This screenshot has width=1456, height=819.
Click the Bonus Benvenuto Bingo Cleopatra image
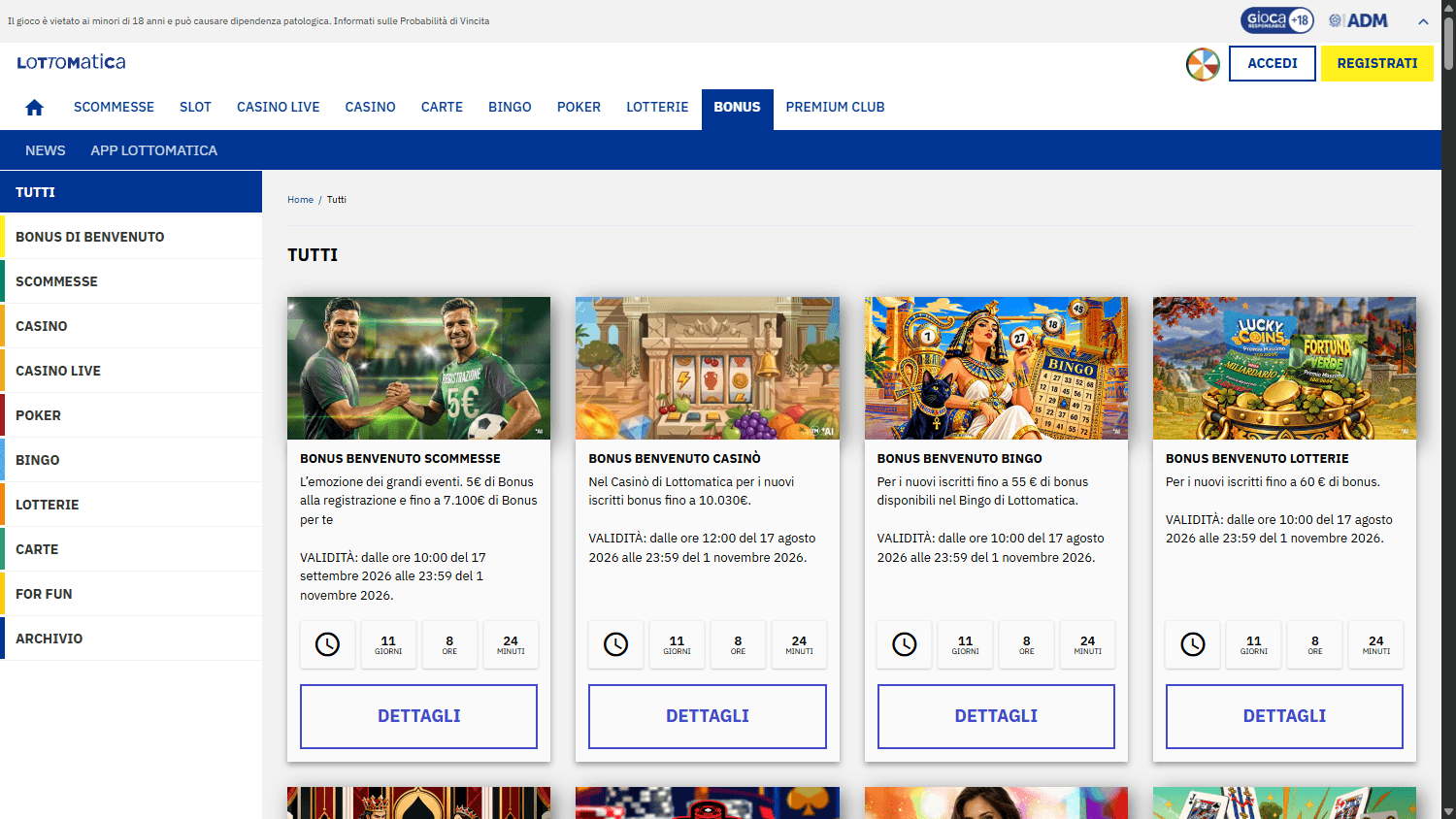pyautogui.click(x=996, y=368)
